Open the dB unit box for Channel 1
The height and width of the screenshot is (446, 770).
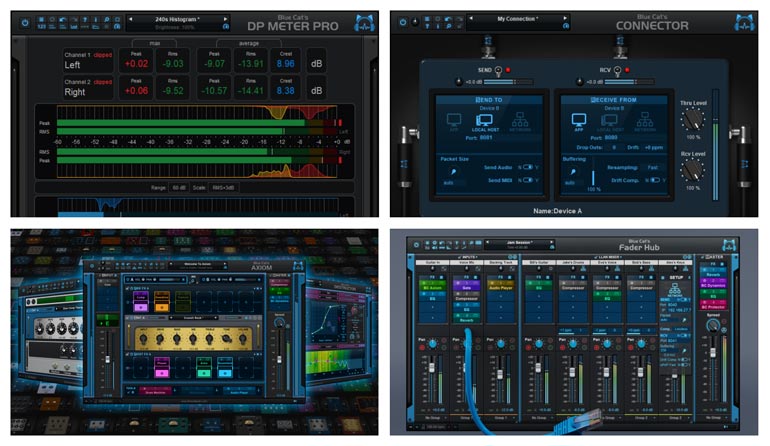[316, 61]
